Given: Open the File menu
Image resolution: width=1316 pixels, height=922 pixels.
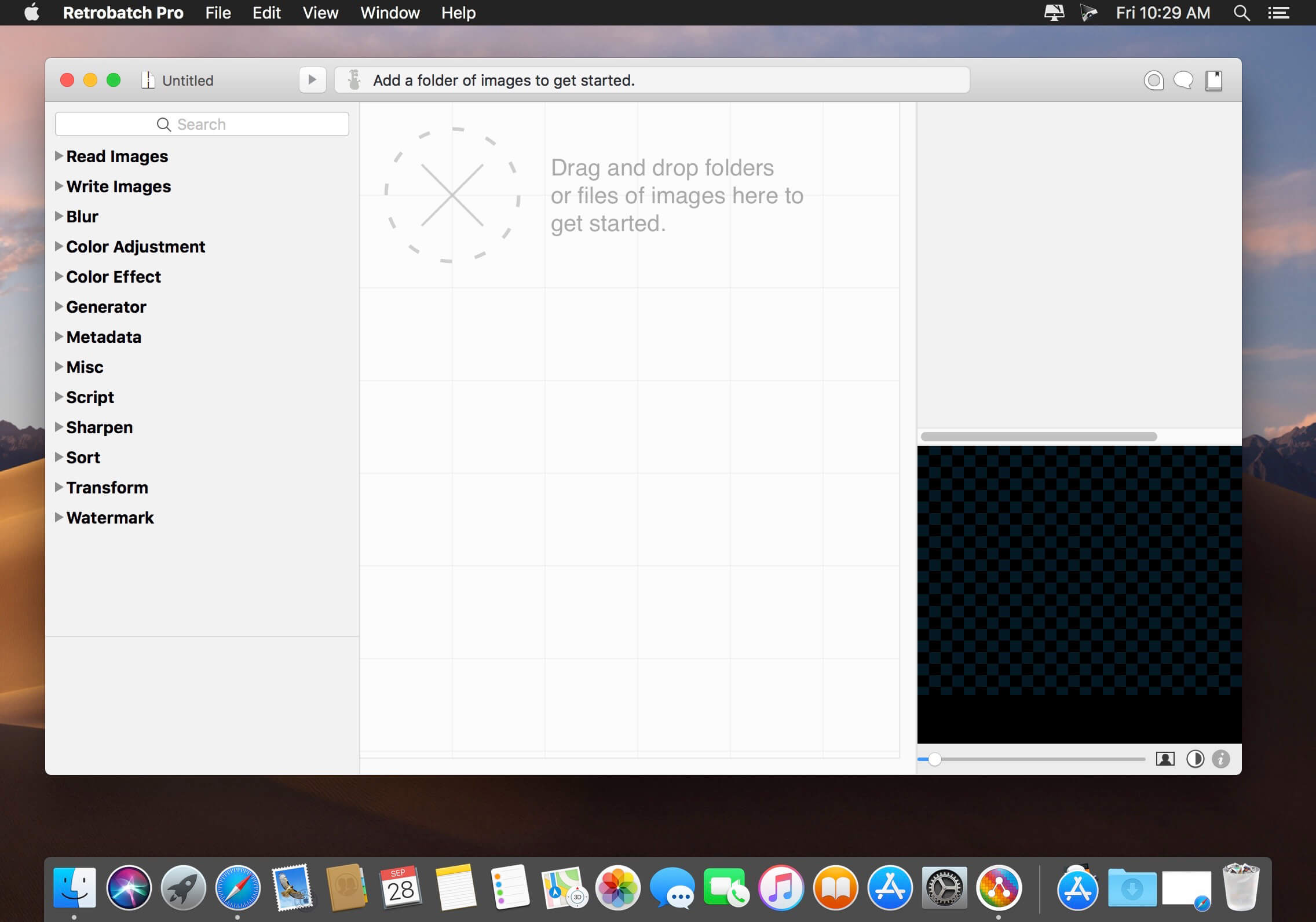Looking at the screenshot, I should (x=218, y=13).
